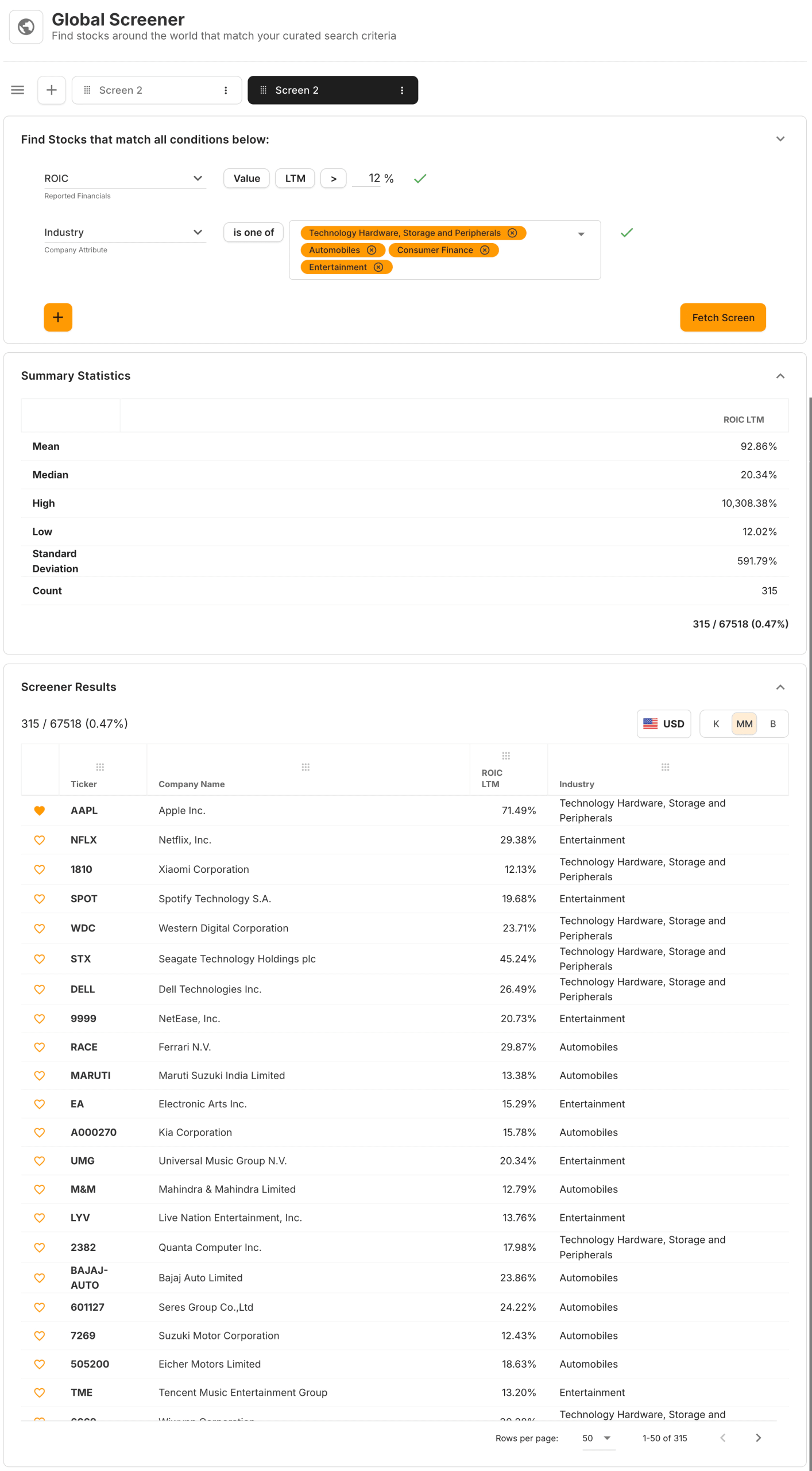
Task: Favorite Western Digital with the heart icon
Action: pos(40,929)
